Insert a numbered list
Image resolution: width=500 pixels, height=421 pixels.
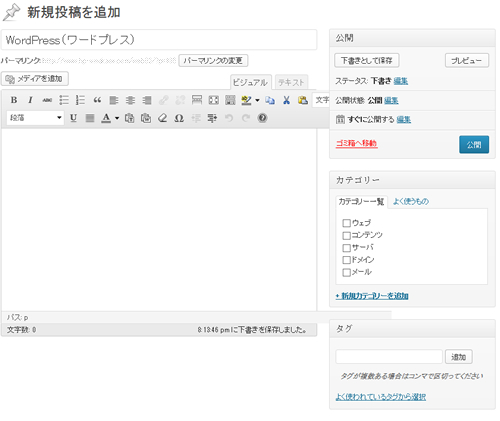pyautogui.click(x=80, y=100)
